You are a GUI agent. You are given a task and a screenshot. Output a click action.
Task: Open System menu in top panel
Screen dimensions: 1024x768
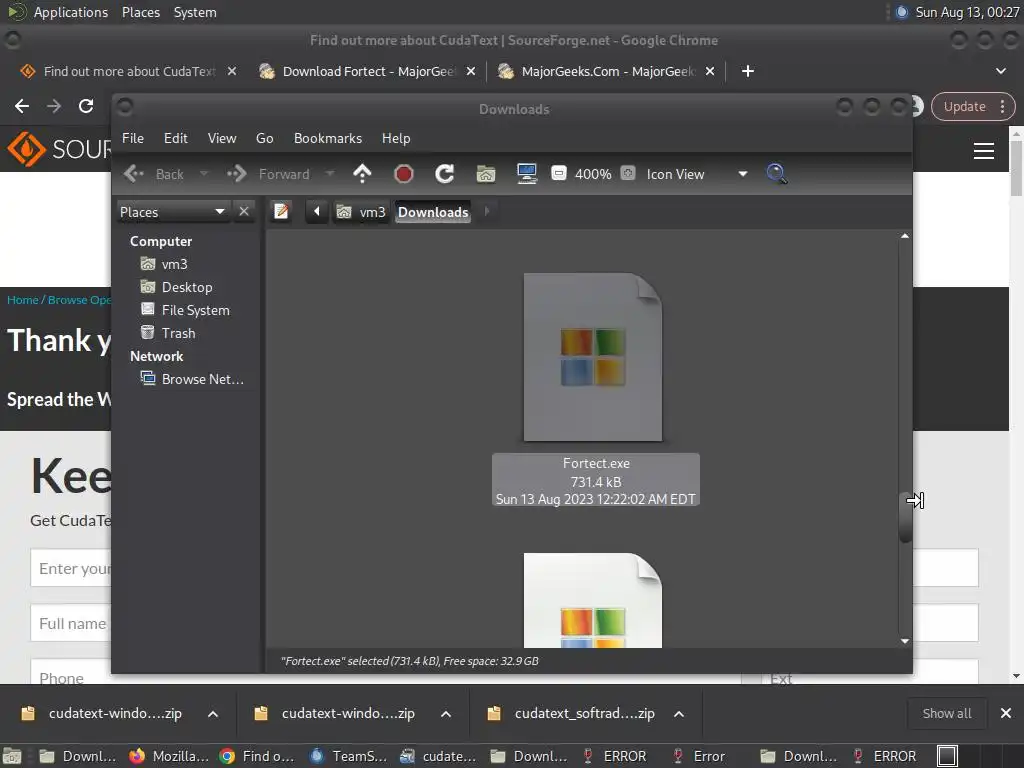coord(195,12)
